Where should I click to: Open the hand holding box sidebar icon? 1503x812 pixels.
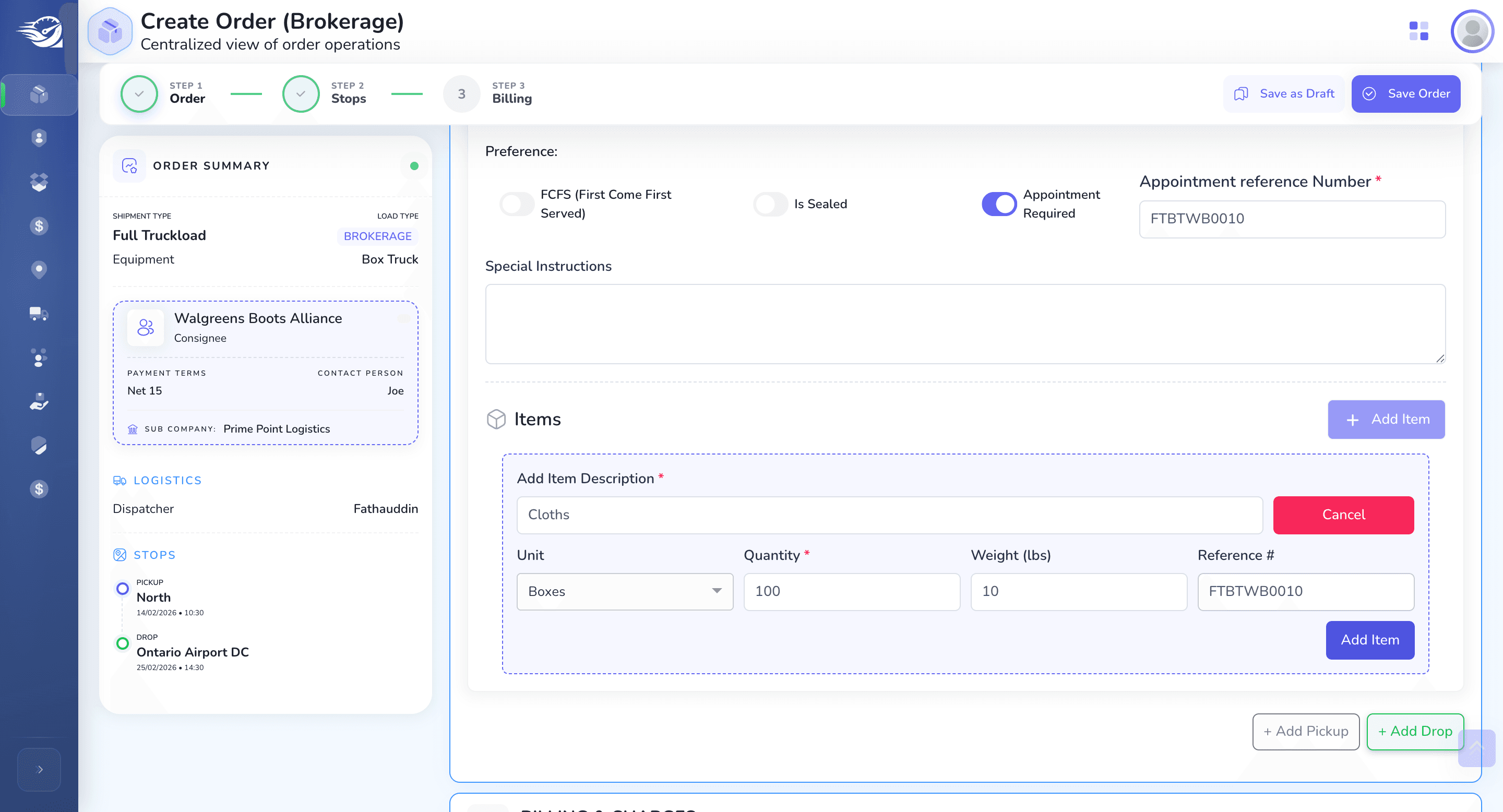(x=39, y=401)
